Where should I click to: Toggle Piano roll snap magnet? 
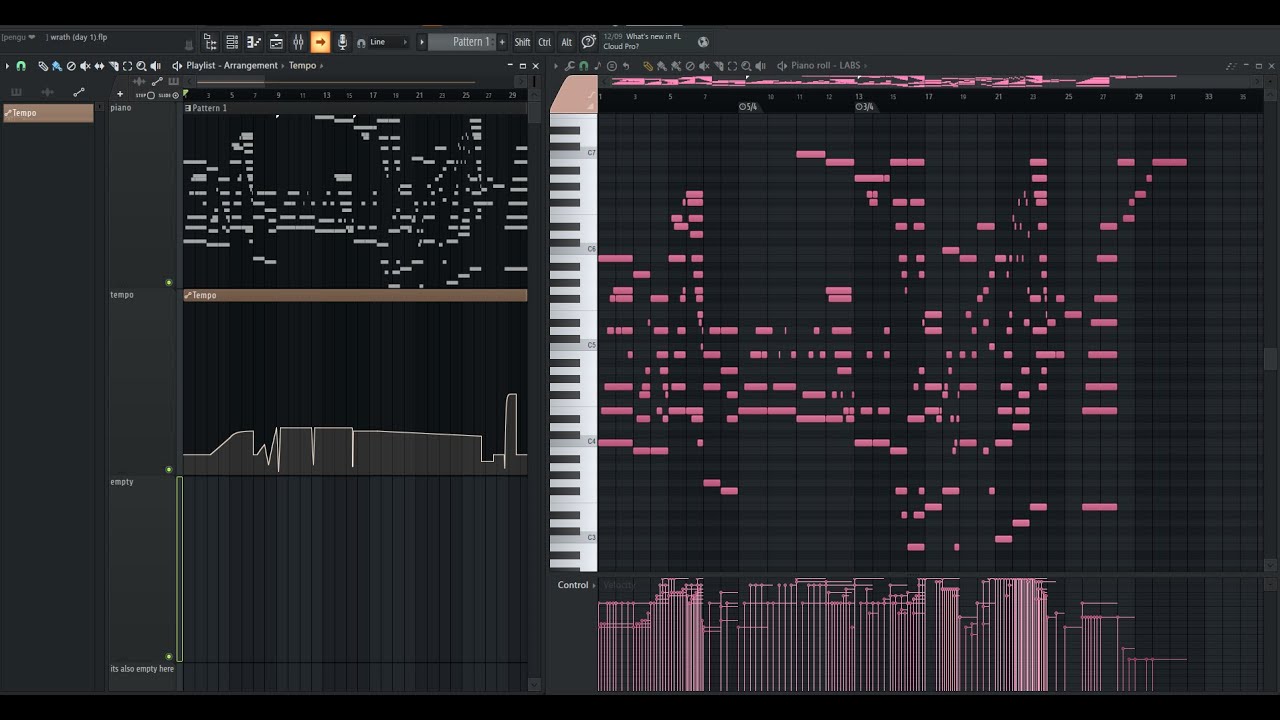[x=584, y=66]
